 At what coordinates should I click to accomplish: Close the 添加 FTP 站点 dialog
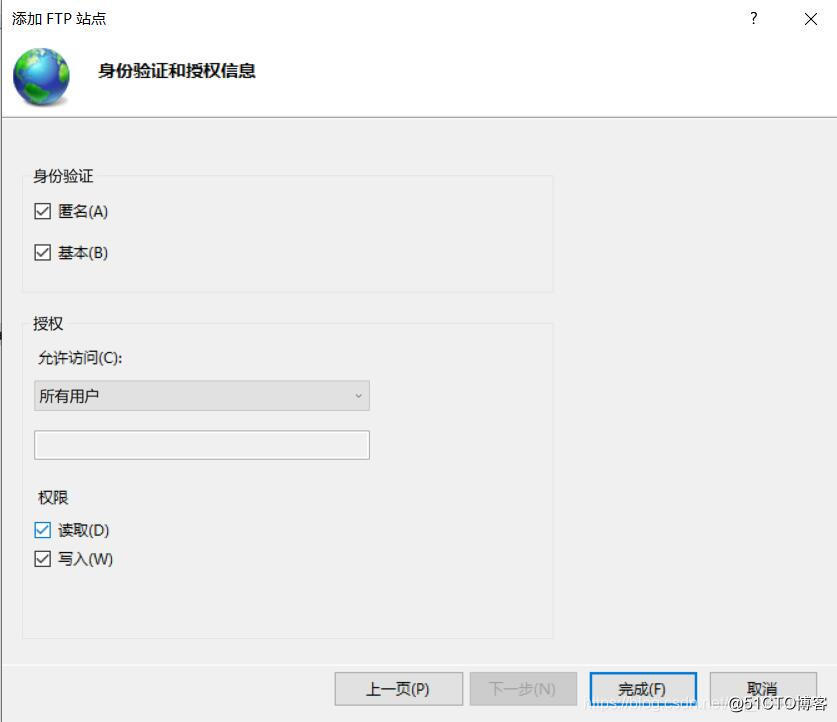pos(810,19)
